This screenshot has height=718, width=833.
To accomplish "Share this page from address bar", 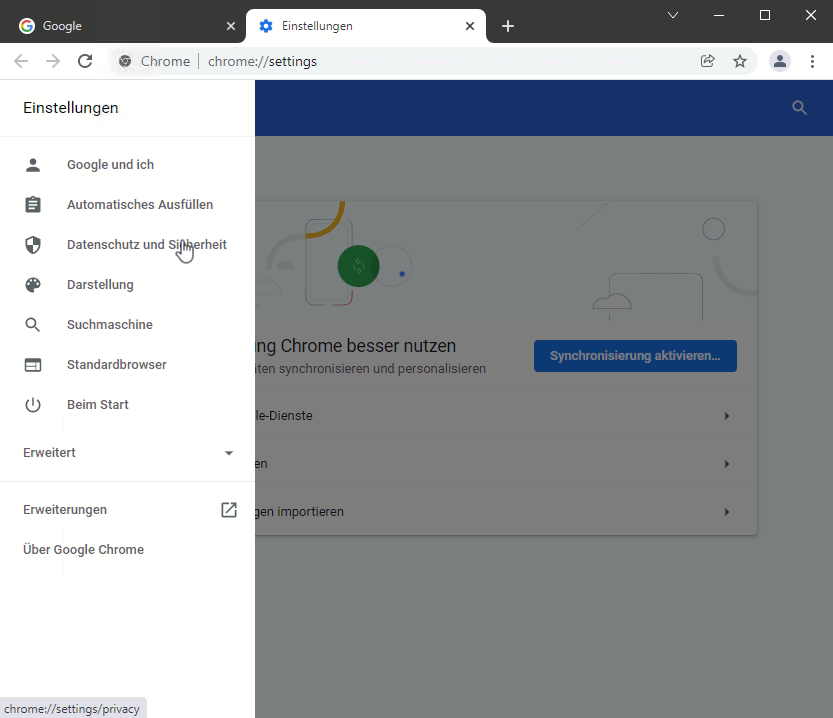I will coord(708,61).
